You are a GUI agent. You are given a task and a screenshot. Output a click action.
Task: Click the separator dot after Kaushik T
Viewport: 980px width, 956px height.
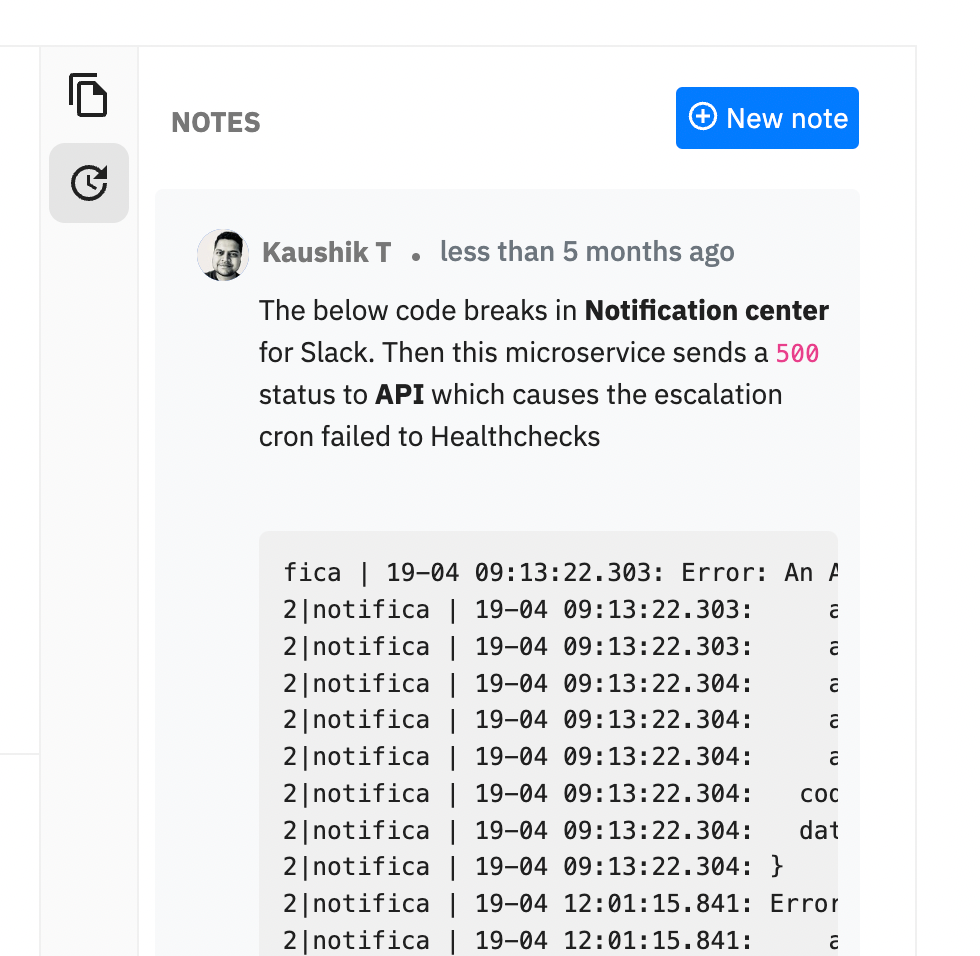coord(416,256)
